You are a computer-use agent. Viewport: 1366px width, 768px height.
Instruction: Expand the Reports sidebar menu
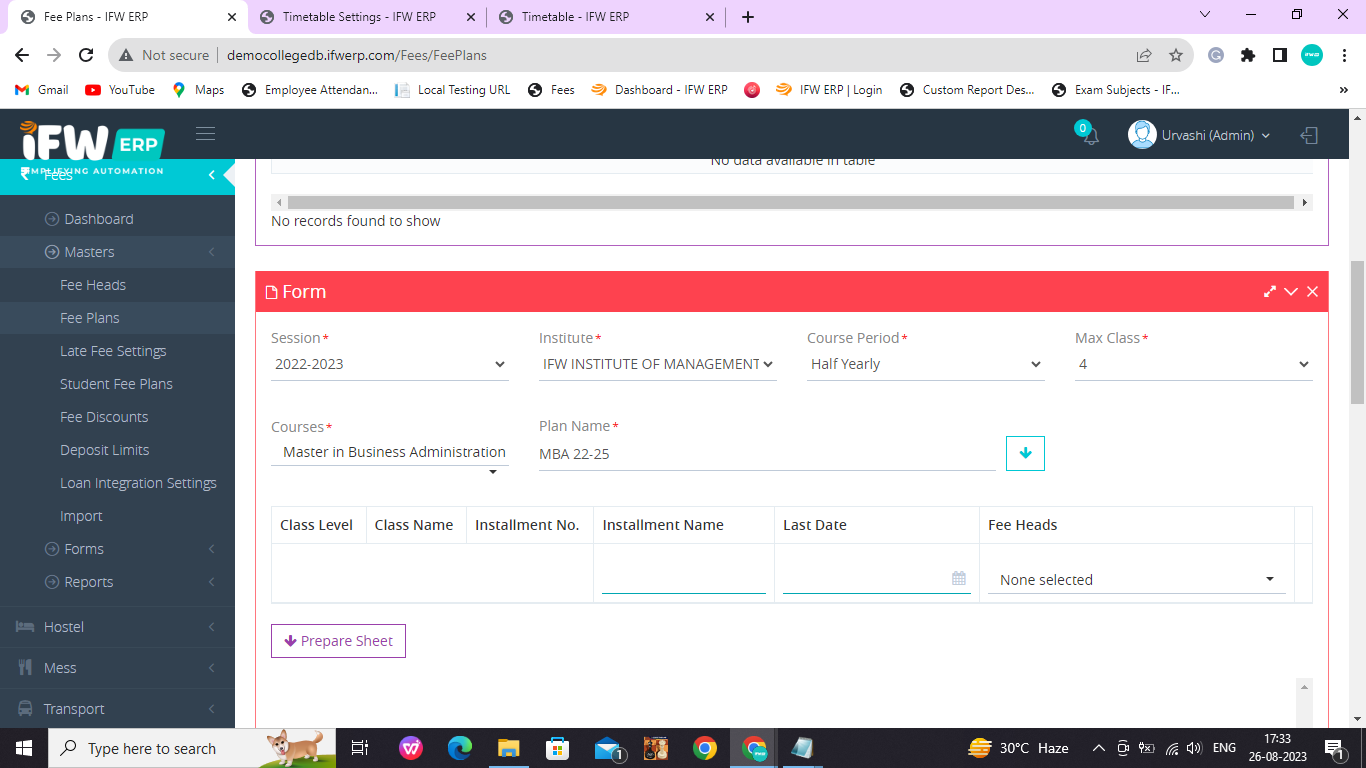pyautogui.click(x=117, y=582)
